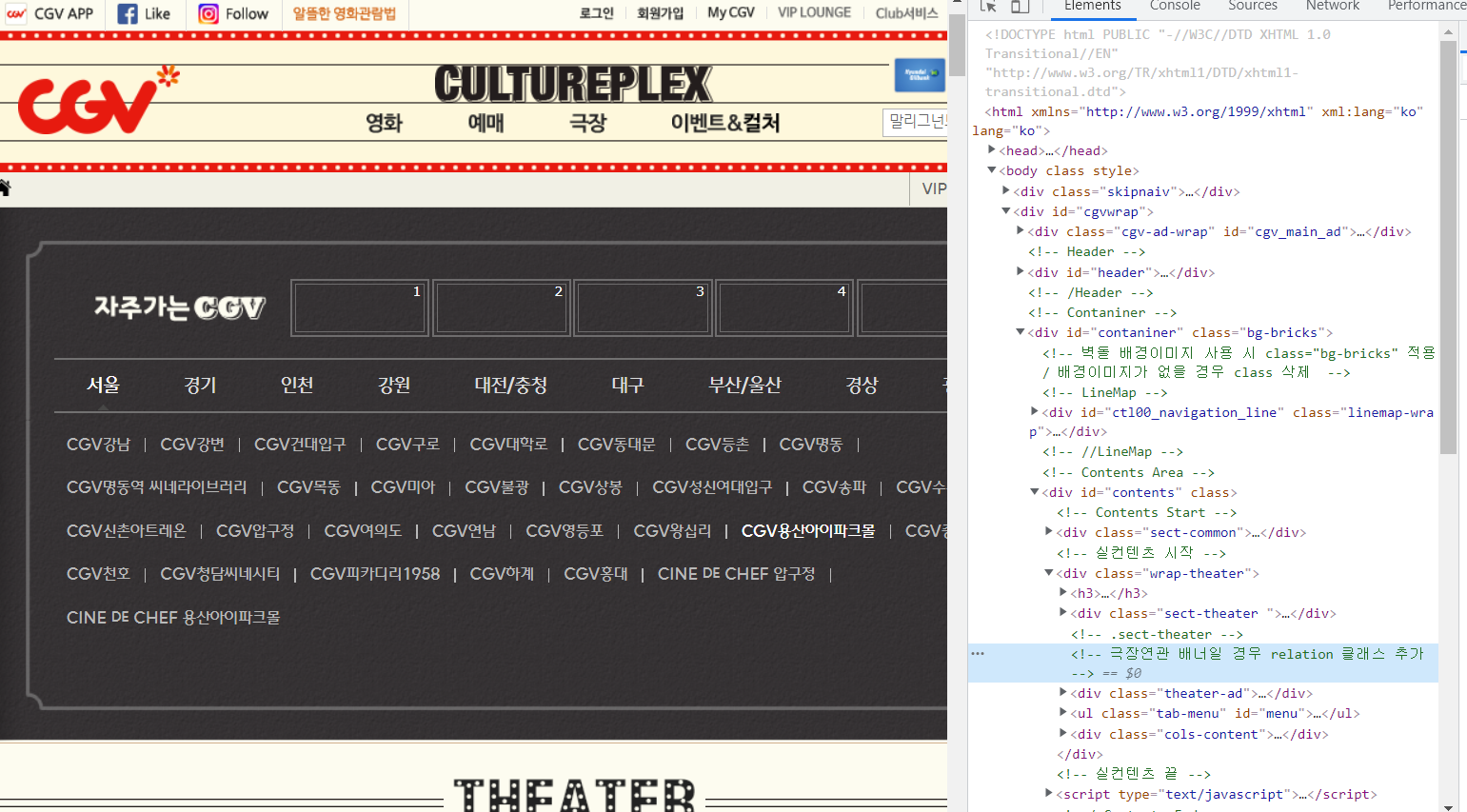
Task: Choose CINE DE CHEF 용산아이파크몰
Action: (x=173, y=618)
